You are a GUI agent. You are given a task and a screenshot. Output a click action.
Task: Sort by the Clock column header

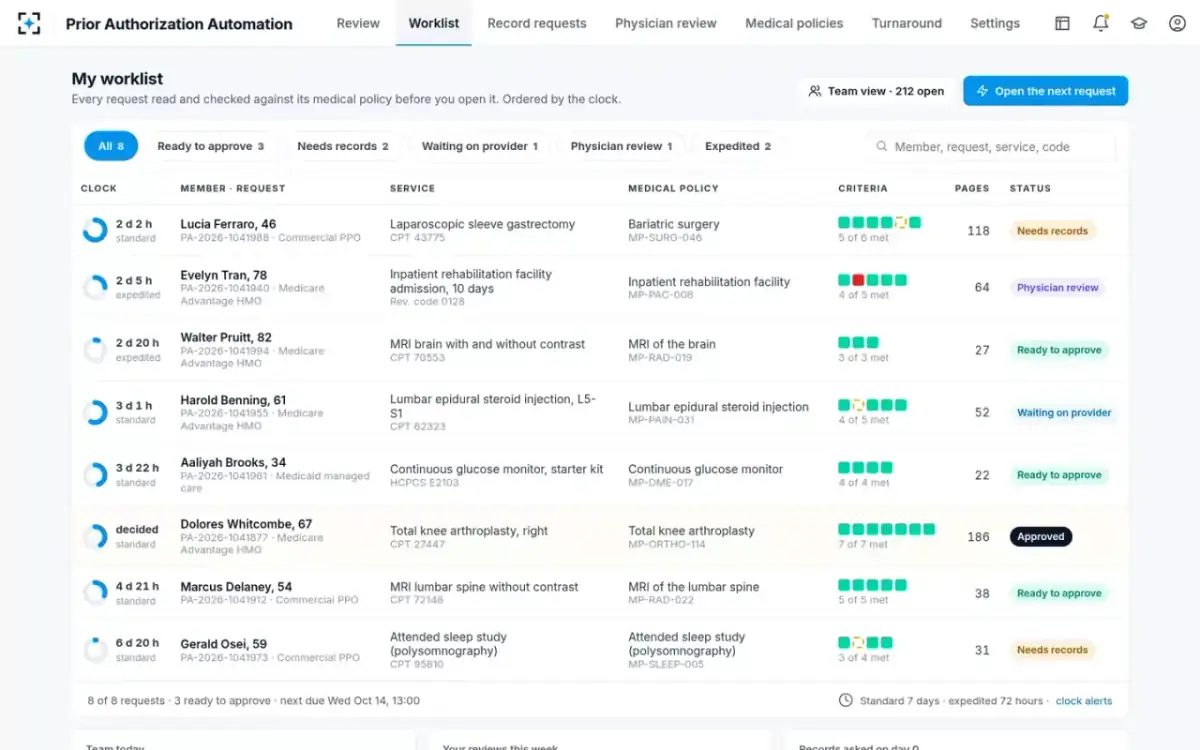tap(99, 188)
